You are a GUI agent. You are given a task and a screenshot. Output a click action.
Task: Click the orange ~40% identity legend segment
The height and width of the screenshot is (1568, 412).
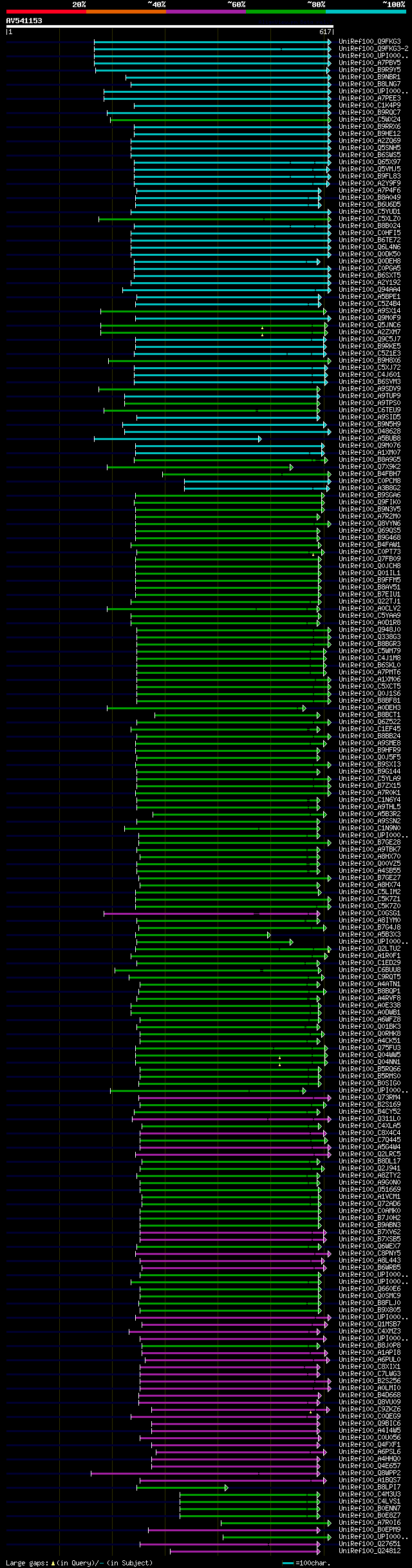126,12
